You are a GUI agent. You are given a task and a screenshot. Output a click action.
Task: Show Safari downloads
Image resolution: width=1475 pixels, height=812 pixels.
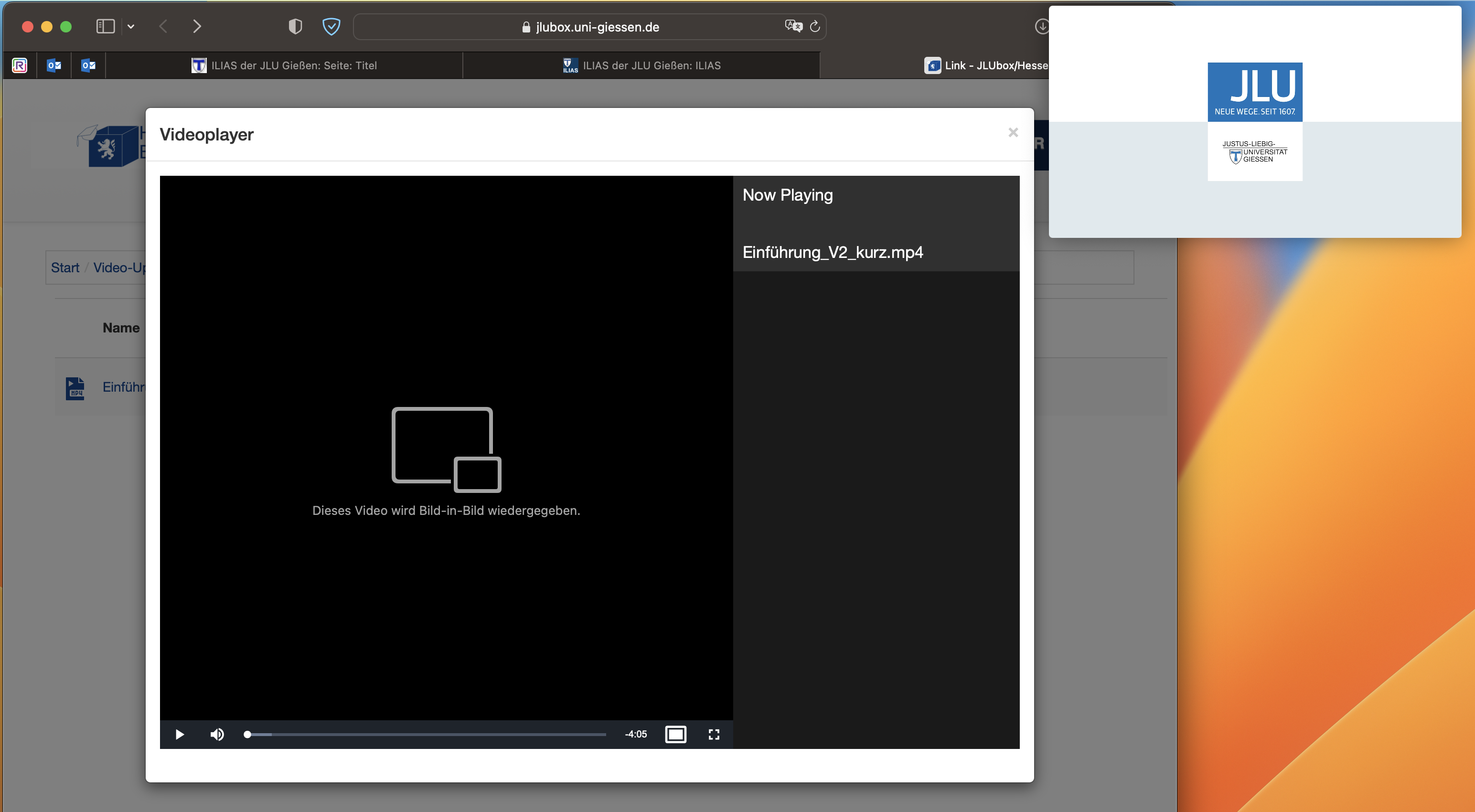point(1042,26)
